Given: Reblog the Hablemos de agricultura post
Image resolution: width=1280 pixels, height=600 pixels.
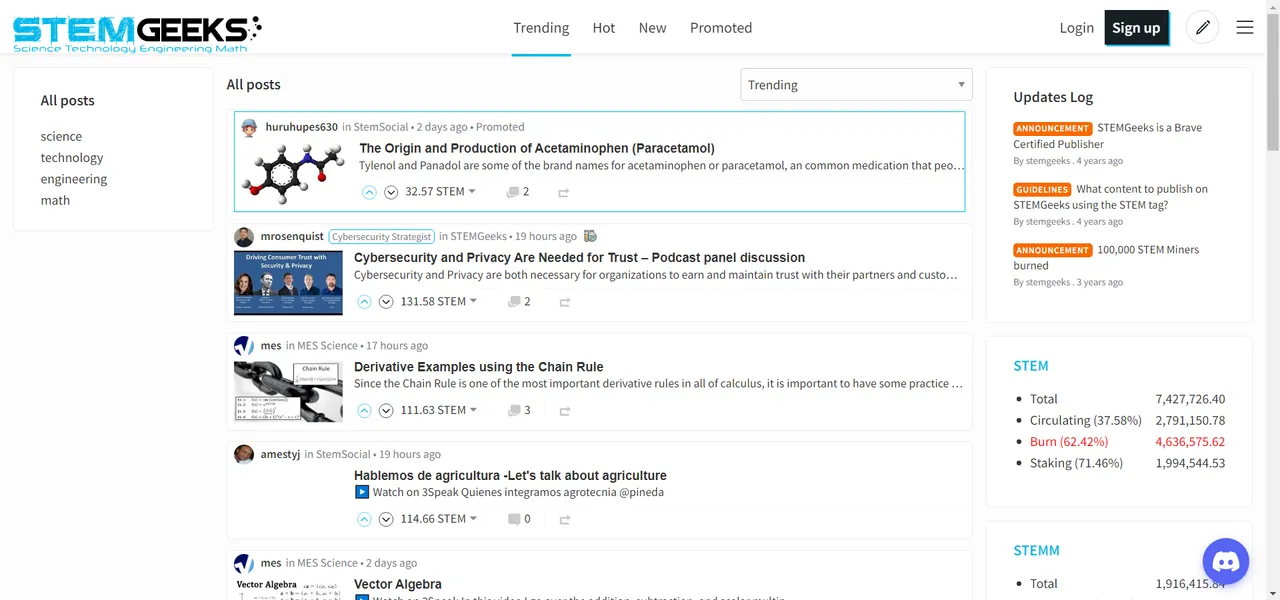Looking at the screenshot, I should (x=565, y=519).
